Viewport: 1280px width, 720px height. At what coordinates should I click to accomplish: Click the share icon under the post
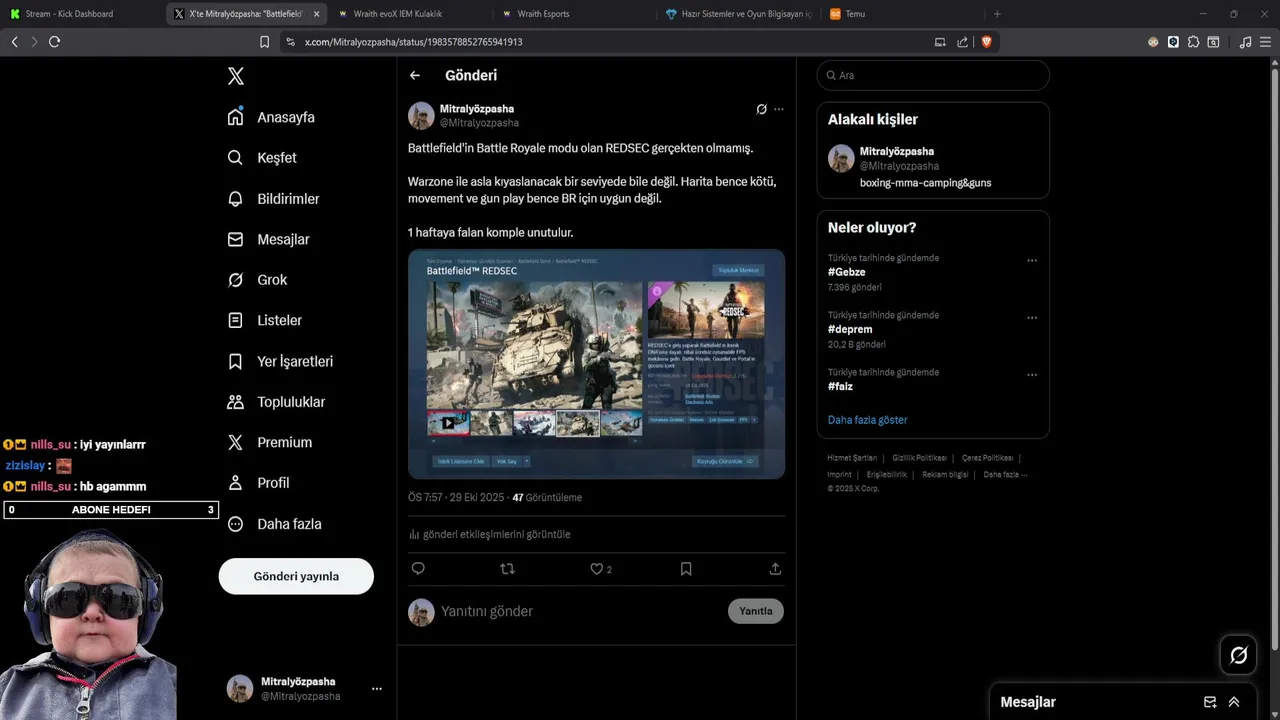tap(775, 568)
